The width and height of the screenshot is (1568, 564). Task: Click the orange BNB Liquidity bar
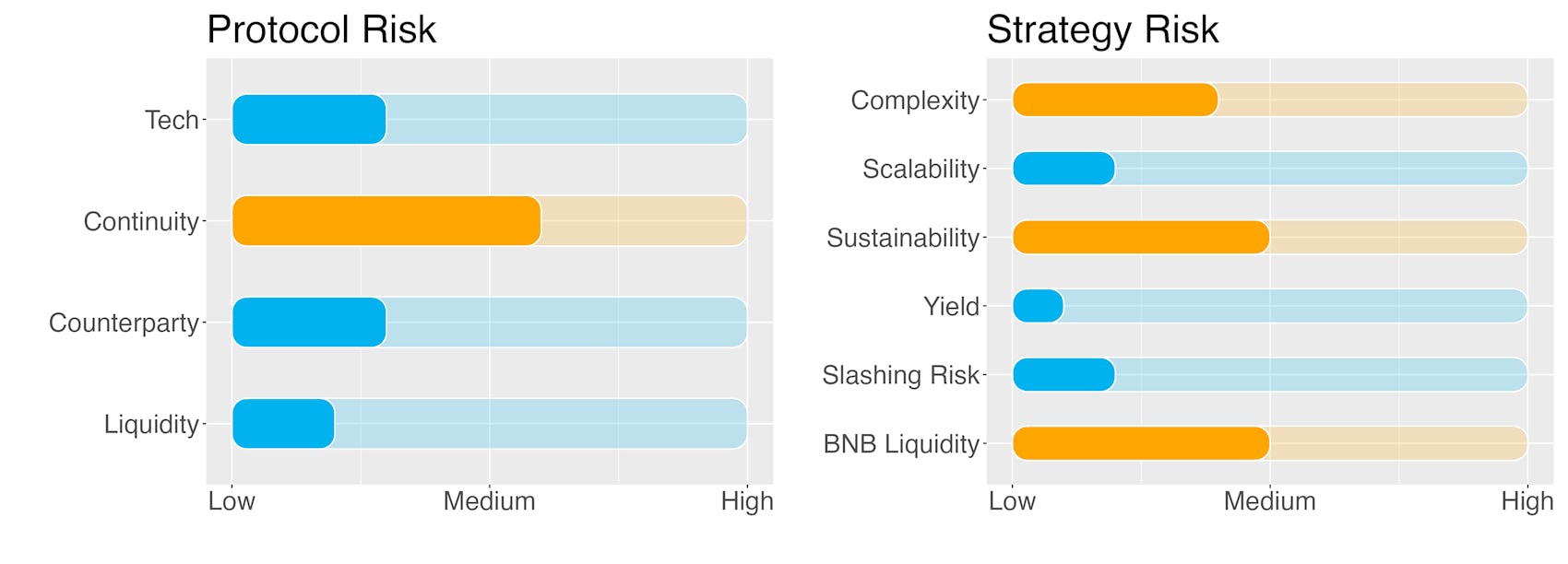pyautogui.click(x=1141, y=443)
